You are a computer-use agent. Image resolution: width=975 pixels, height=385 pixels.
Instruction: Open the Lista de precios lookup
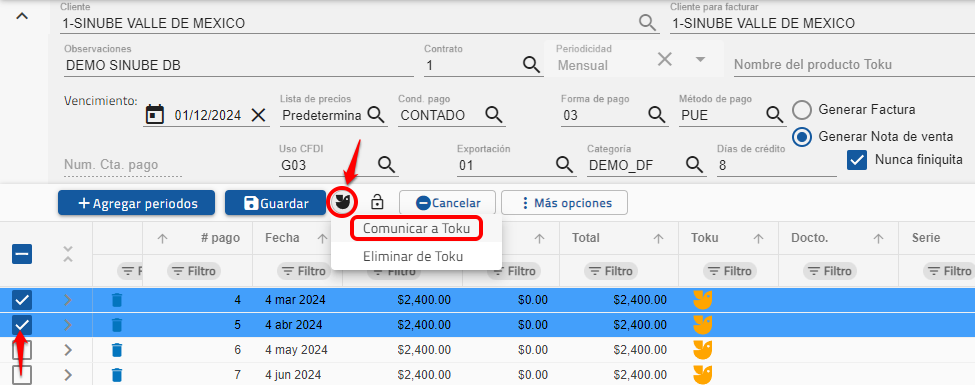click(x=376, y=114)
